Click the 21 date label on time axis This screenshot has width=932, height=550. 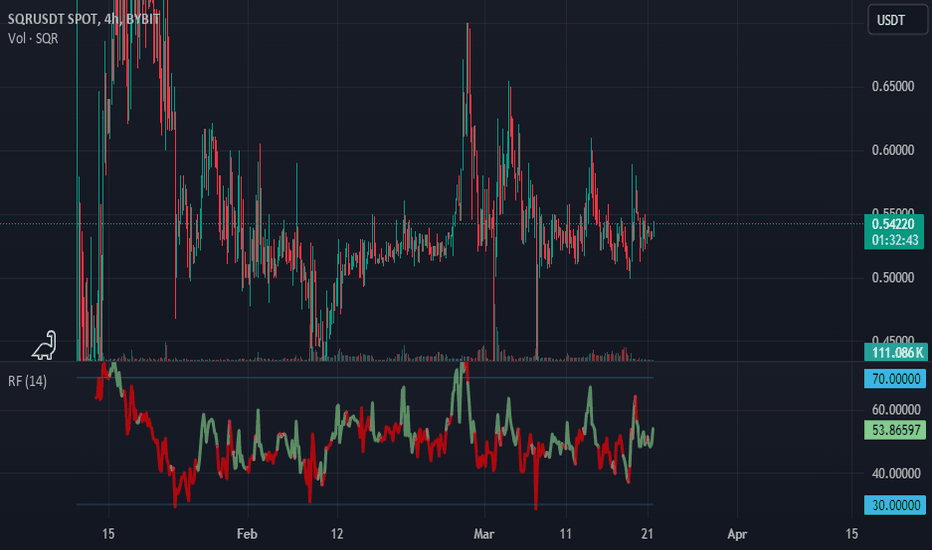point(647,534)
